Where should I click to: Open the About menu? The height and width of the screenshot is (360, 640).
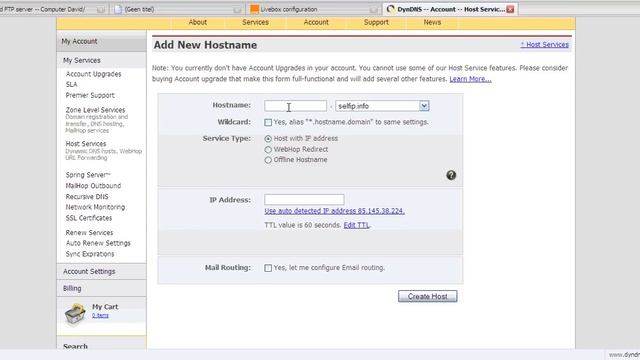198,22
